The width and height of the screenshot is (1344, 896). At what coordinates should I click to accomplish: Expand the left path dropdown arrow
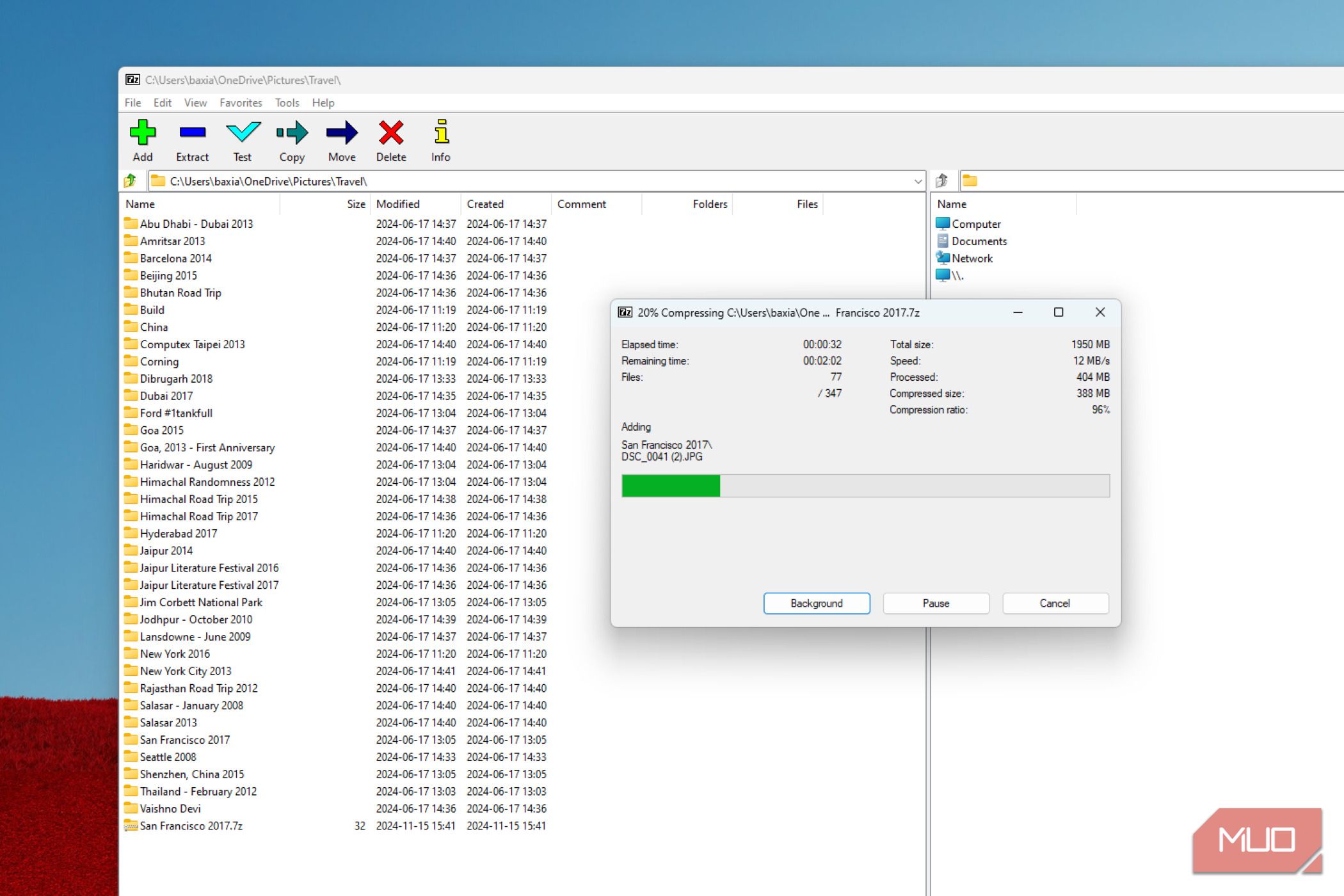[918, 182]
